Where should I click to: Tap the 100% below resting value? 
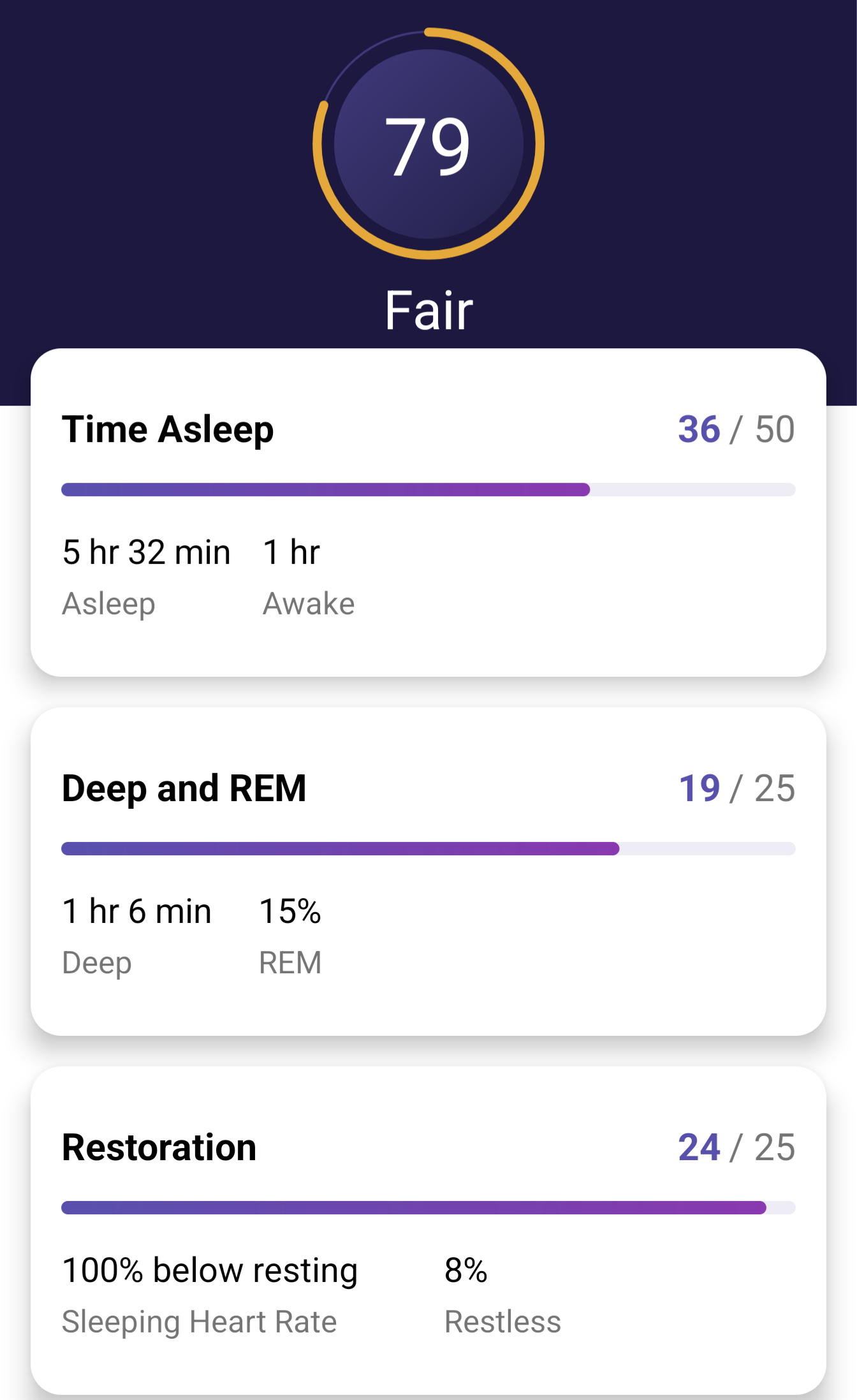(x=210, y=1271)
